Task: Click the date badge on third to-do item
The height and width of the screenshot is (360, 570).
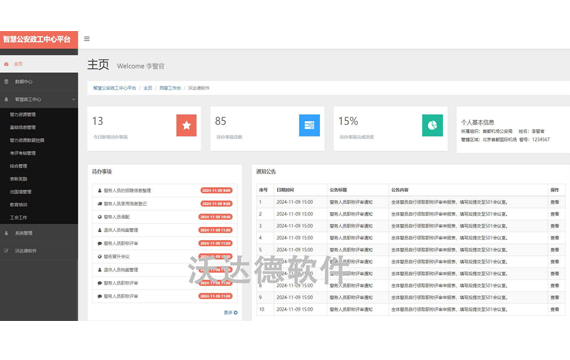Action: point(216,217)
